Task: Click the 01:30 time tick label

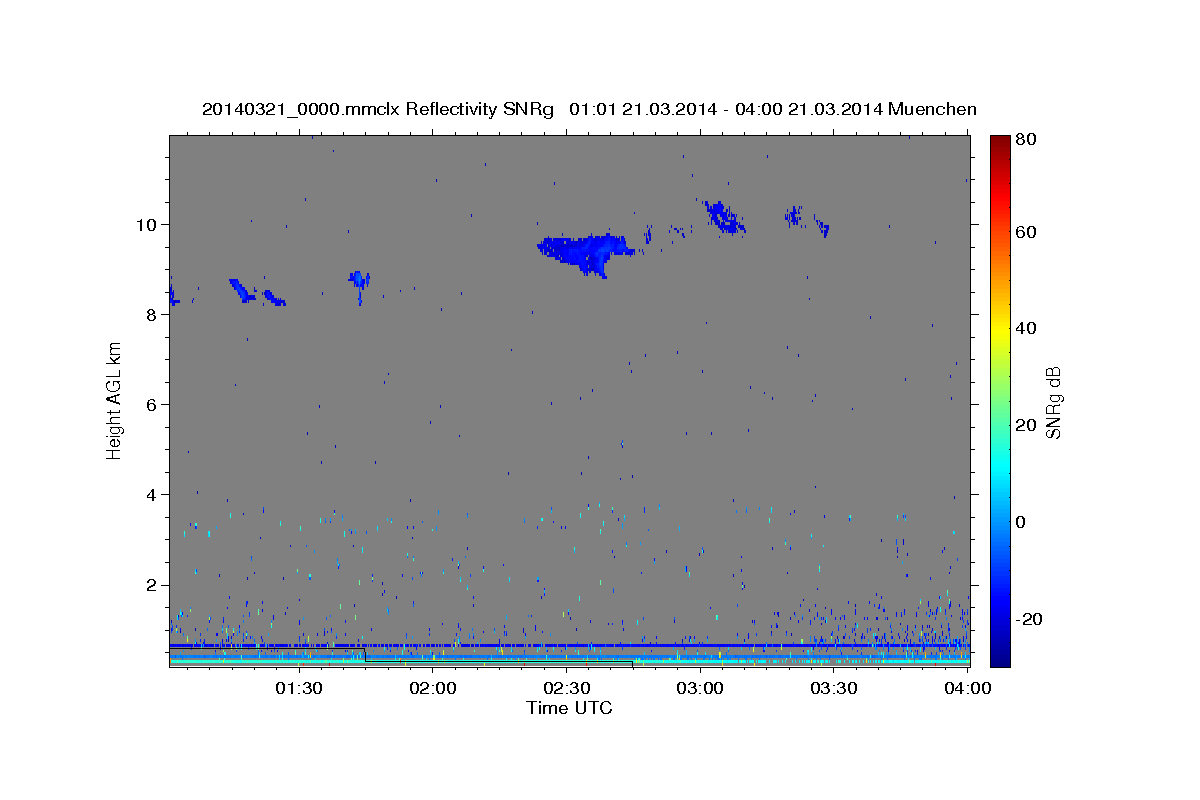Action: [298, 689]
